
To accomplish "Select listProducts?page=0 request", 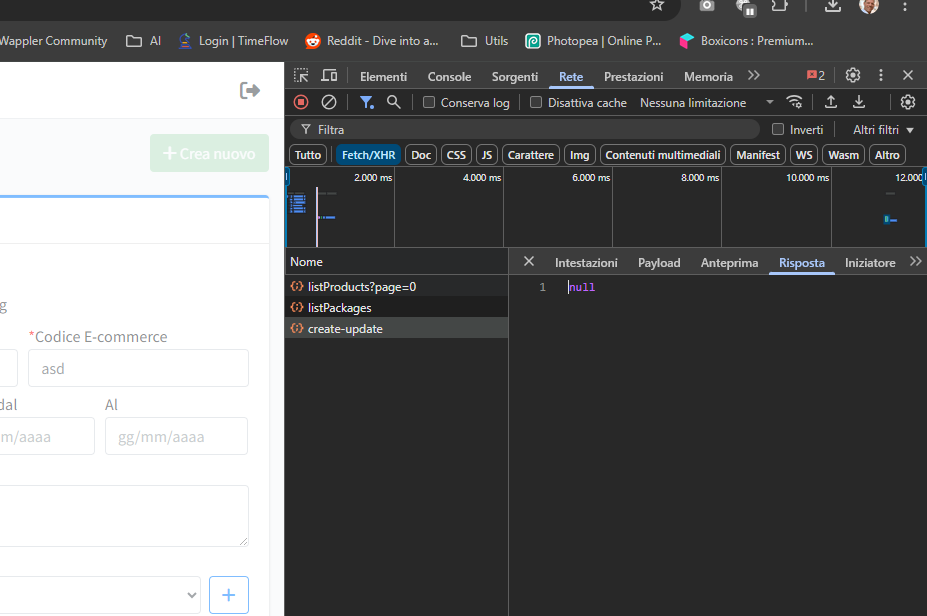I will tap(397, 287).
